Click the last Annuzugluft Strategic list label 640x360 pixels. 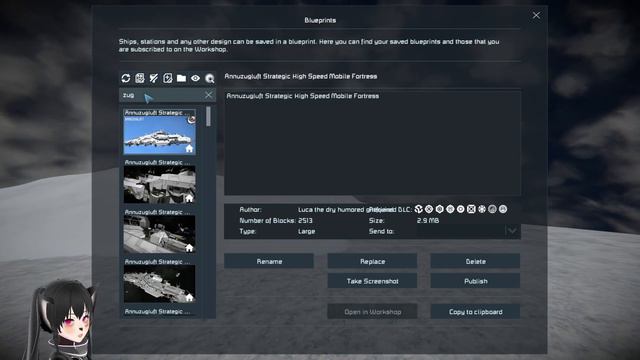point(157,311)
